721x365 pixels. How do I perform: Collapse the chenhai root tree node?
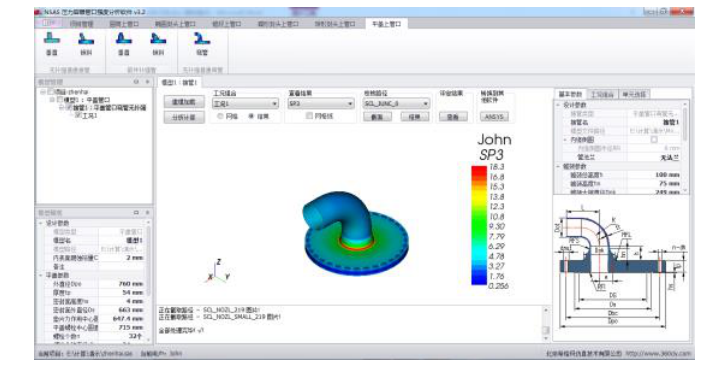tap(42, 92)
